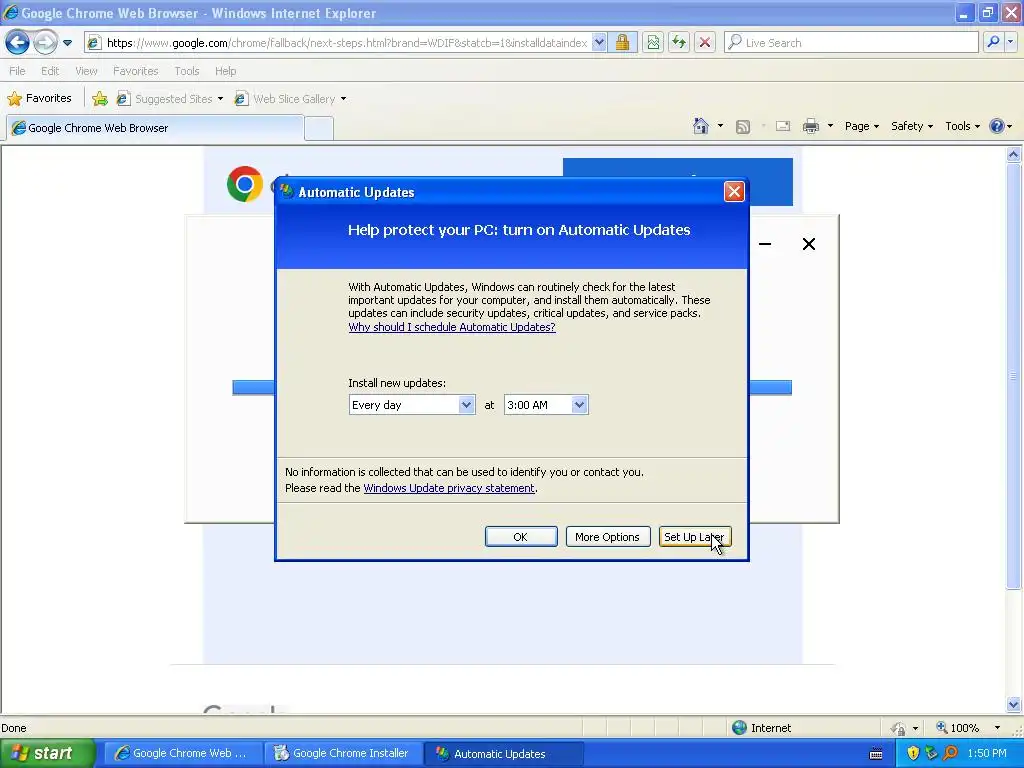The height and width of the screenshot is (768, 1024).
Task: Open the Favorites menu
Action: click(x=135, y=71)
